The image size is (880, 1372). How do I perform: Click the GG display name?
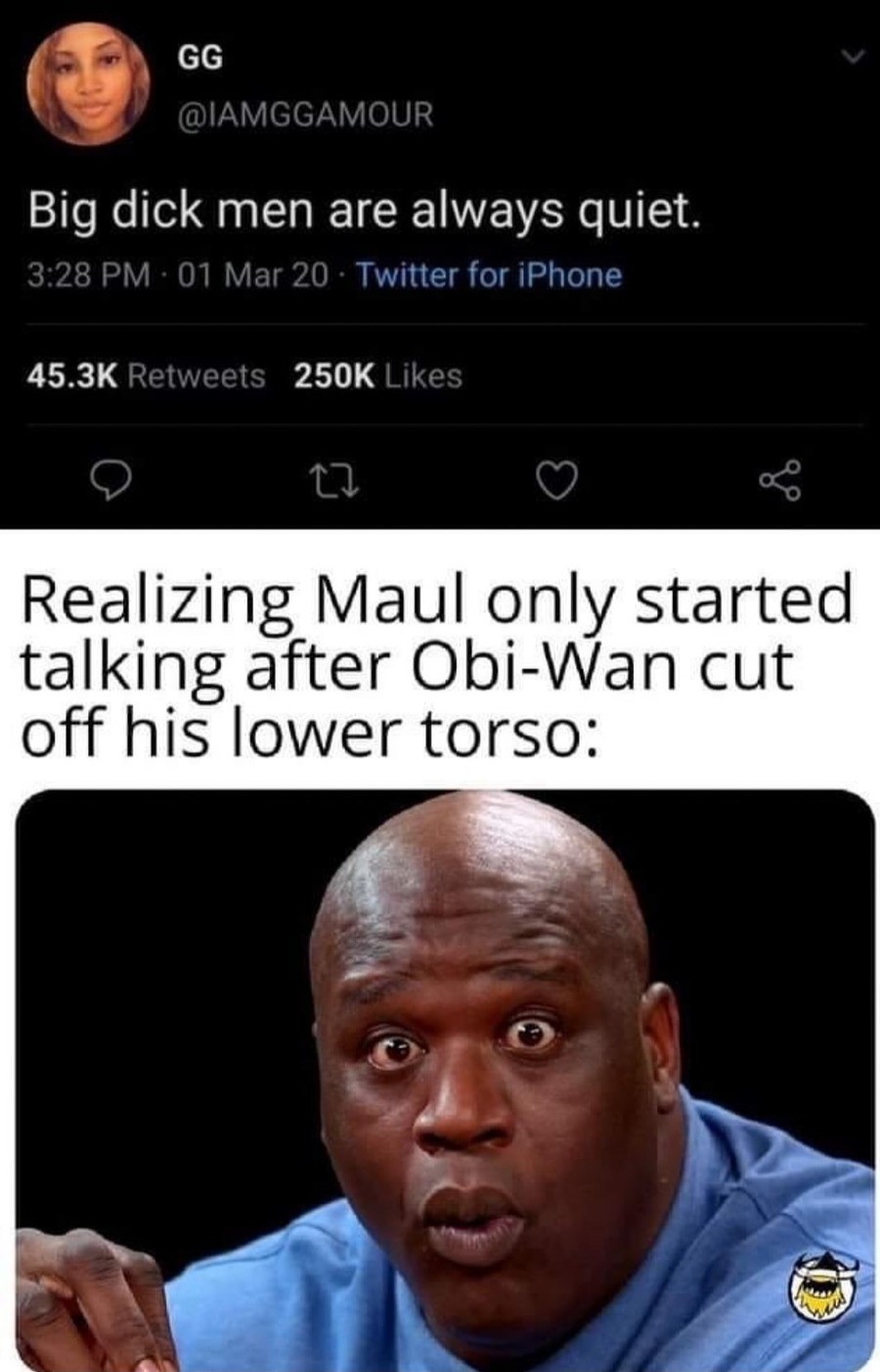coord(199,59)
